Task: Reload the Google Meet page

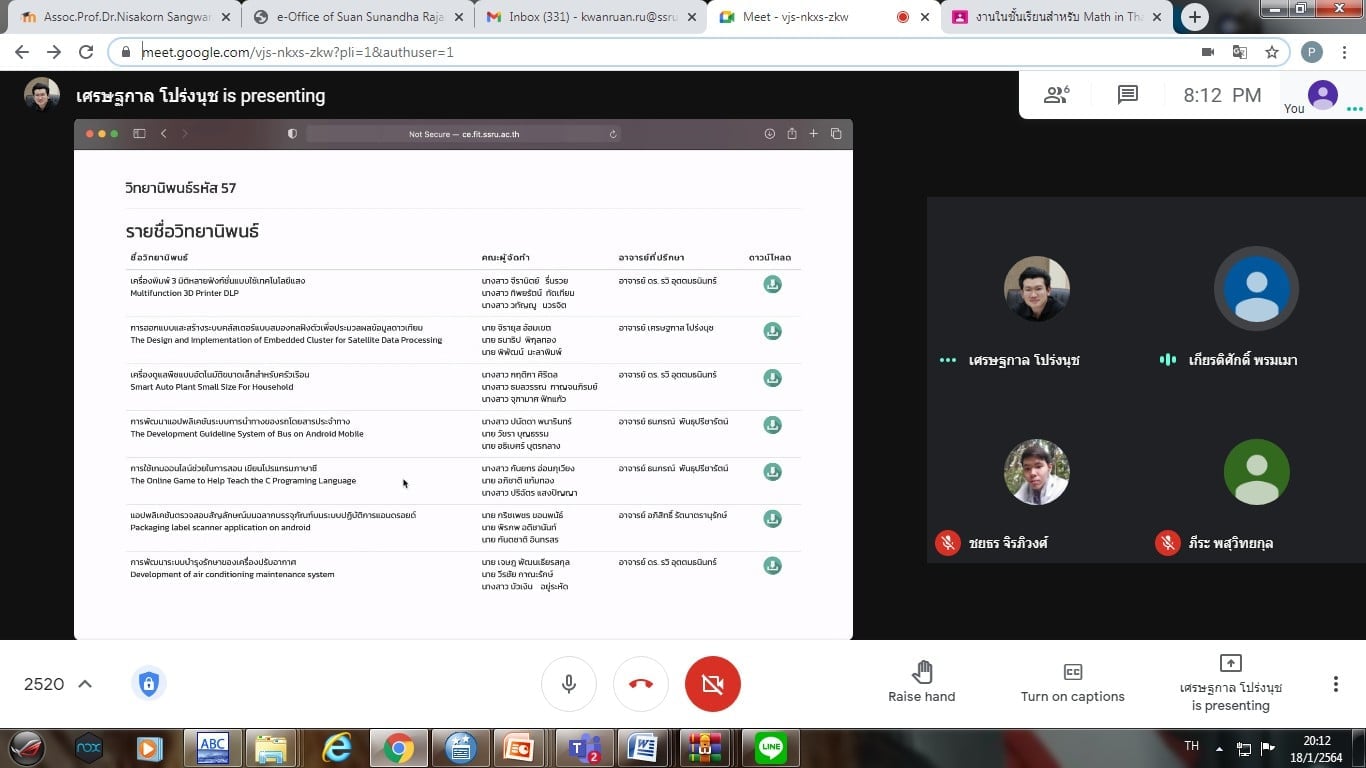Action: (x=86, y=52)
